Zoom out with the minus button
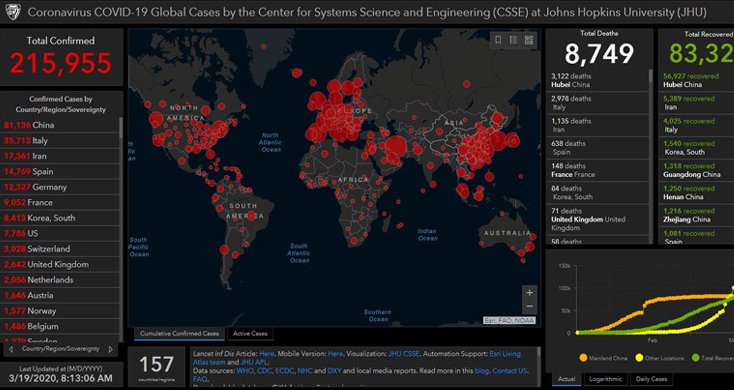Image resolution: width=734 pixels, height=390 pixels. click(x=529, y=307)
